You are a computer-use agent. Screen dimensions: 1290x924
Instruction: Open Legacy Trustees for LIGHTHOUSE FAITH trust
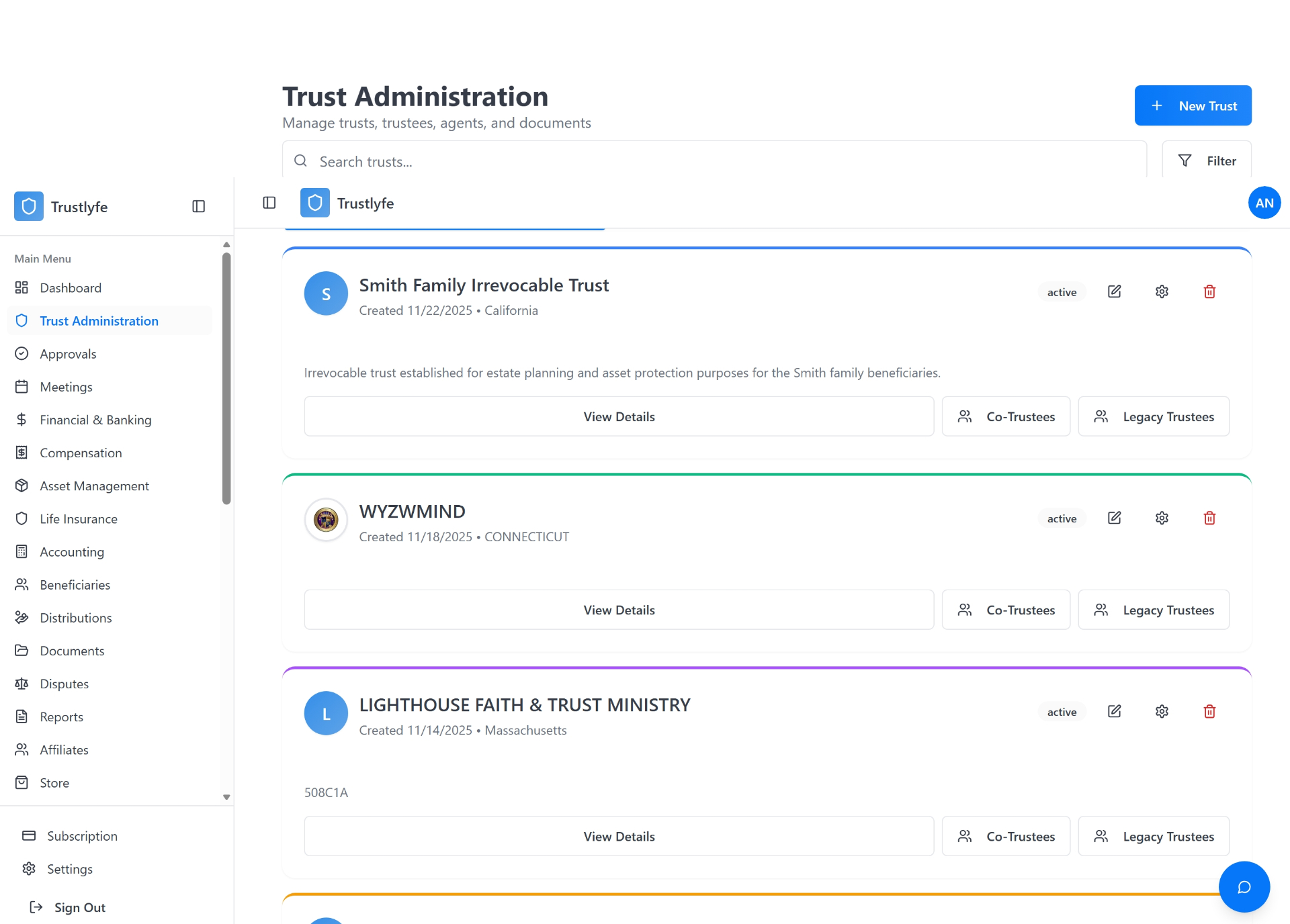1154,836
